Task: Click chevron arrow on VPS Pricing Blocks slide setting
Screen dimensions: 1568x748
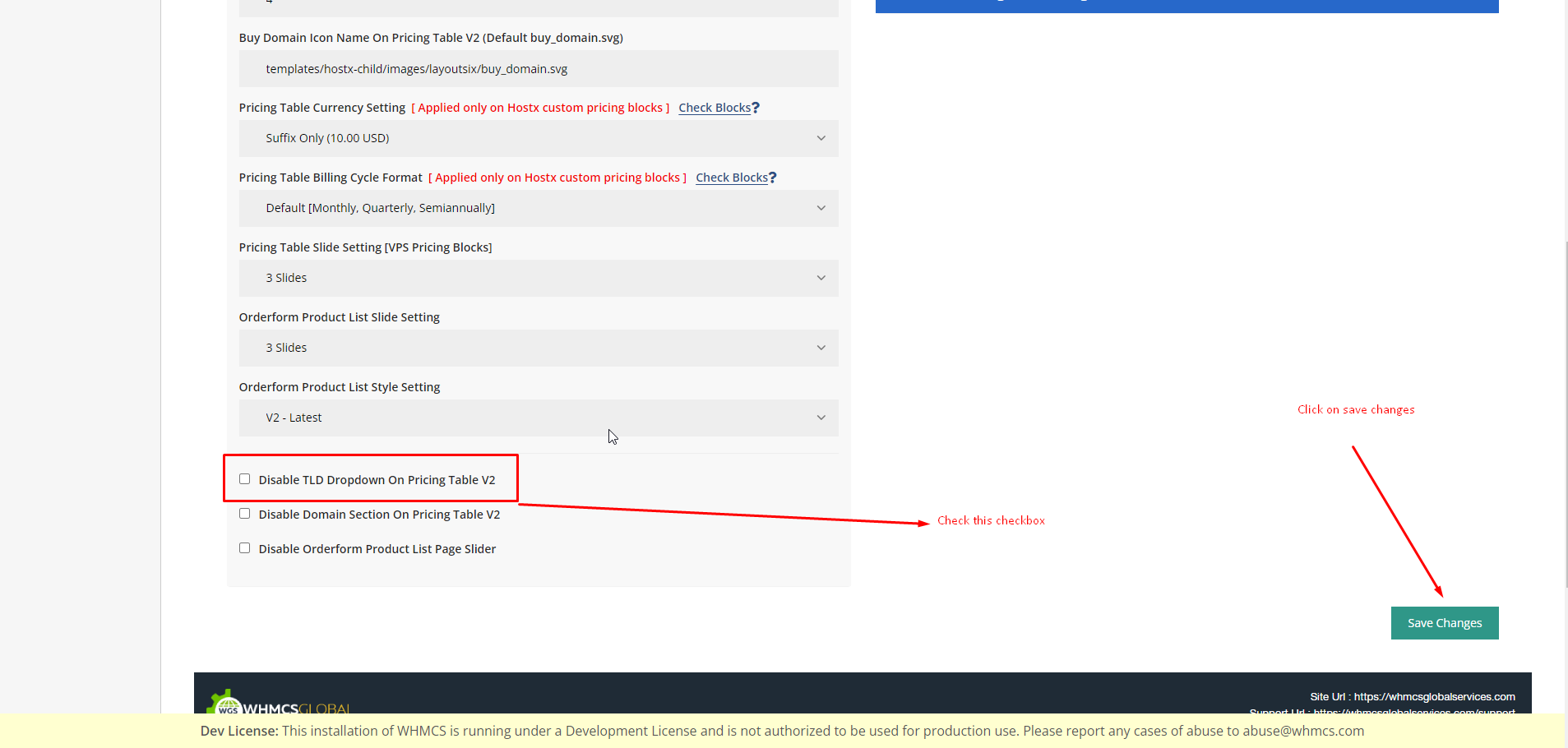Action: pos(821,278)
